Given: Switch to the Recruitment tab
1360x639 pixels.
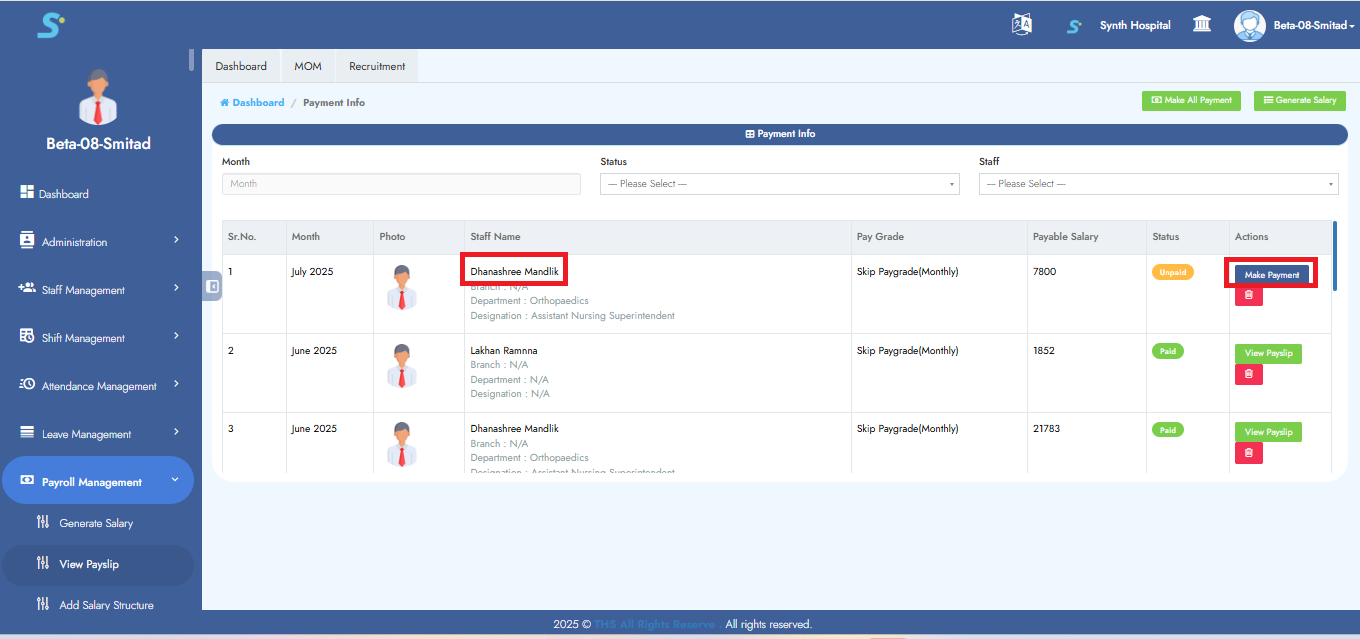Looking at the screenshot, I should pyautogui.click(x=377, y=66).
